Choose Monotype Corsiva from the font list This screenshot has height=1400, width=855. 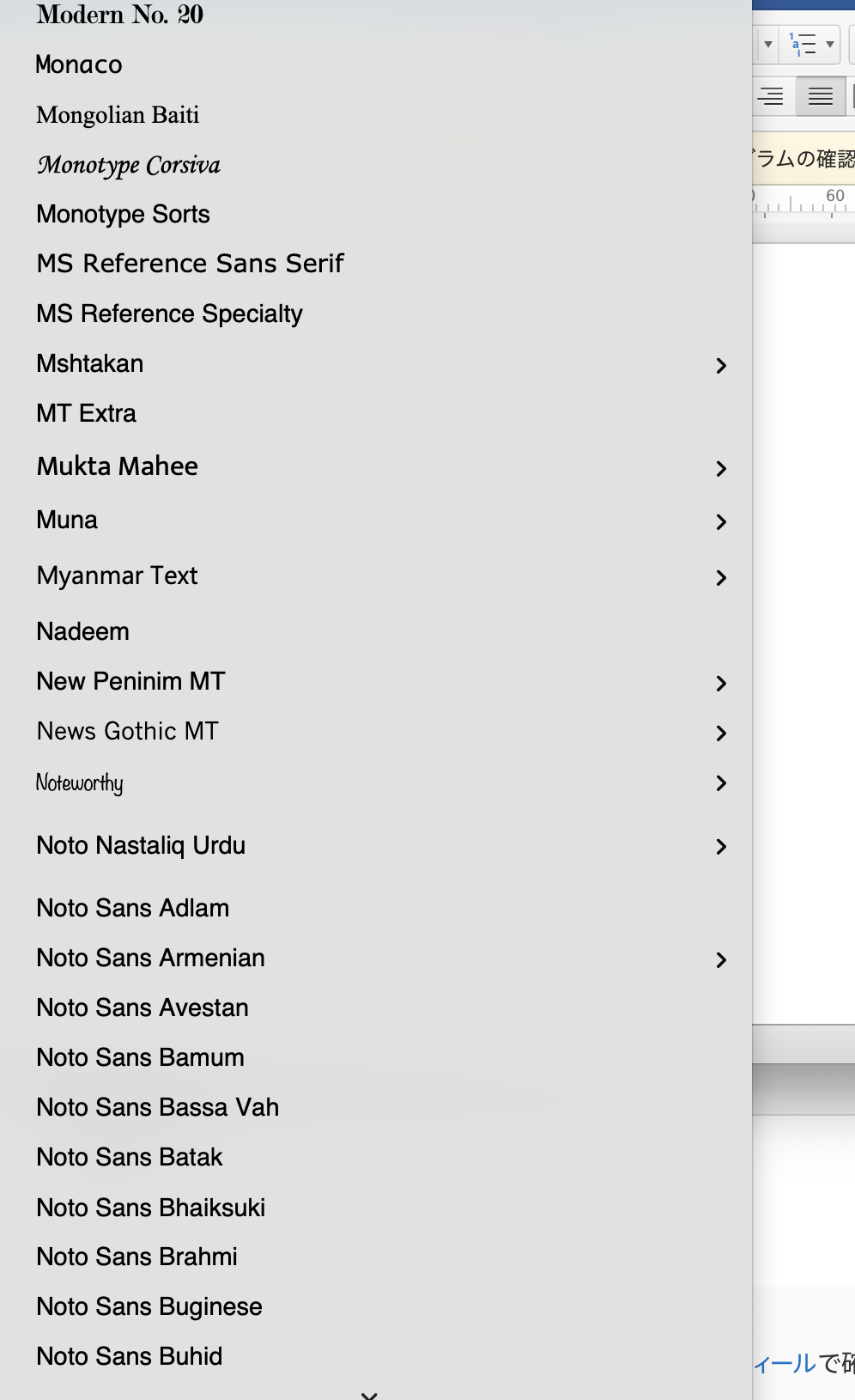(129, 165)
